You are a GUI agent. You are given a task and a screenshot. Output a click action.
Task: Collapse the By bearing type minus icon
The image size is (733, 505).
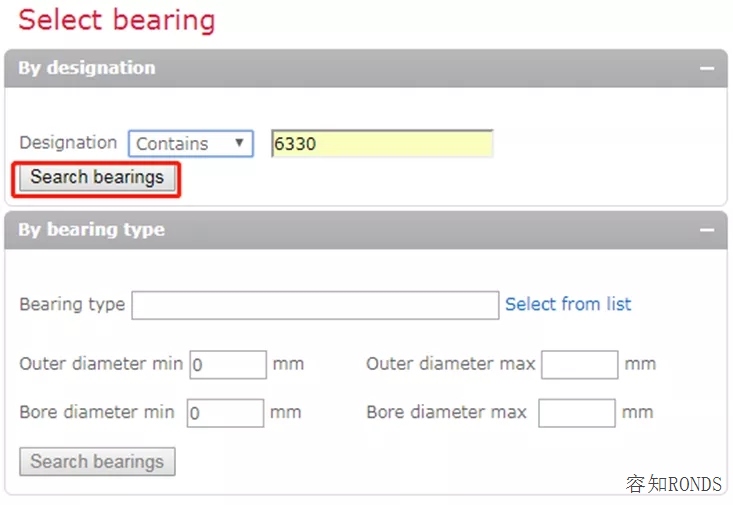(707, 230)
